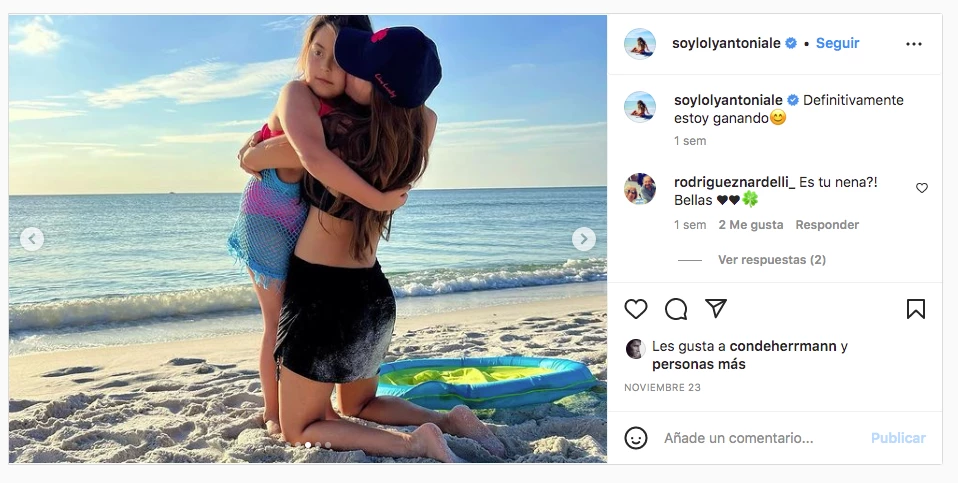This screenshot has width=958, height=483.
Task: Go to the next photo in the carousel
Action: pos(584,239)
